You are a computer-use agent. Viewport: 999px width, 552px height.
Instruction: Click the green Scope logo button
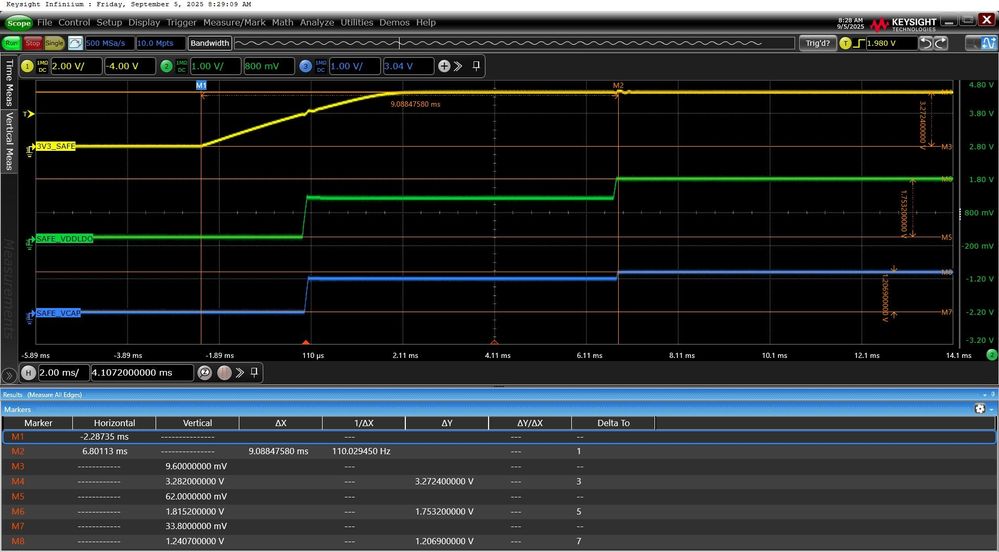[18, 23]
